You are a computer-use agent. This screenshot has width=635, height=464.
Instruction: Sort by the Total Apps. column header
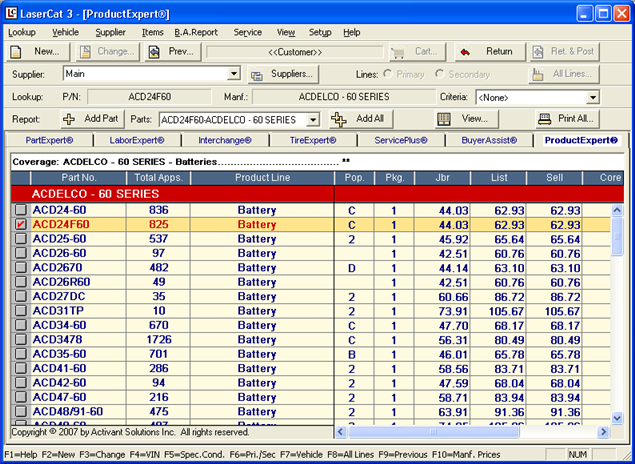(x=158, y=177)
